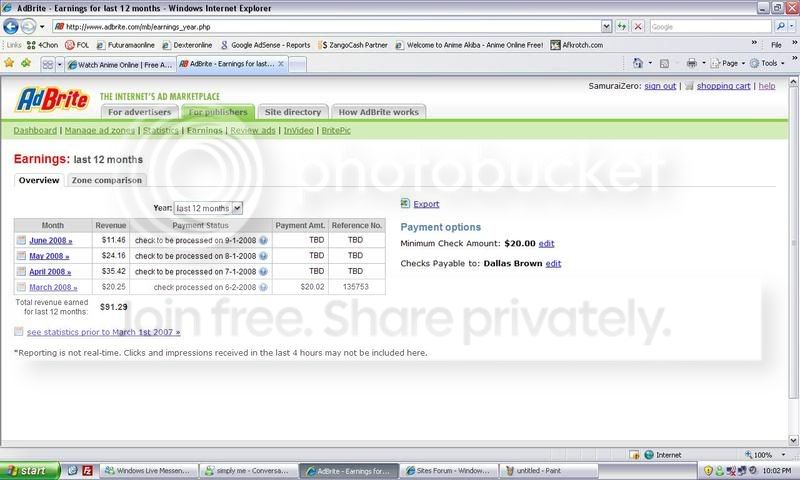Open the Home icon in command bar
This screenshot has width=800, height=480.
[638, 63]
